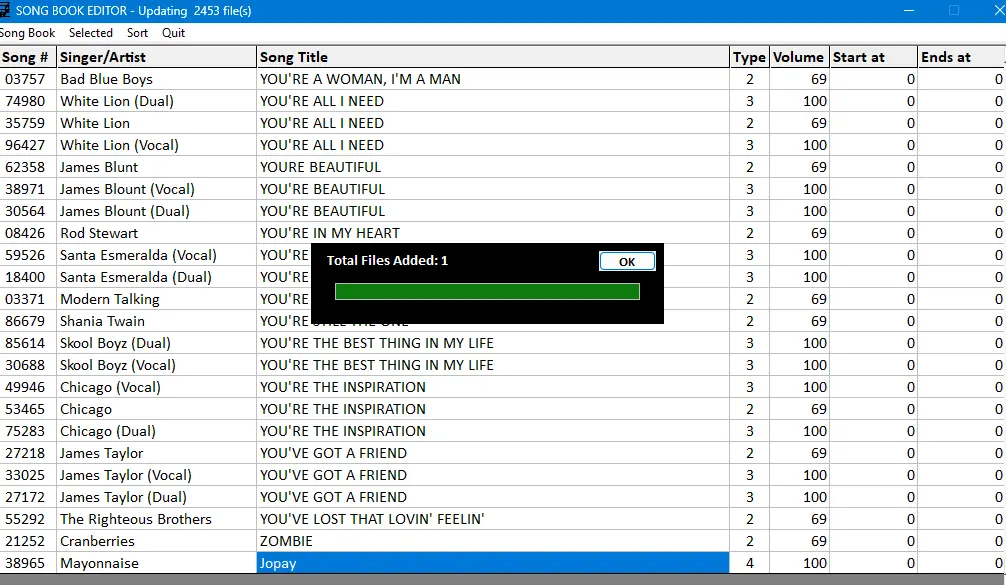
Task: Click the Singer/Artist column header
Action: coord(157,57)
